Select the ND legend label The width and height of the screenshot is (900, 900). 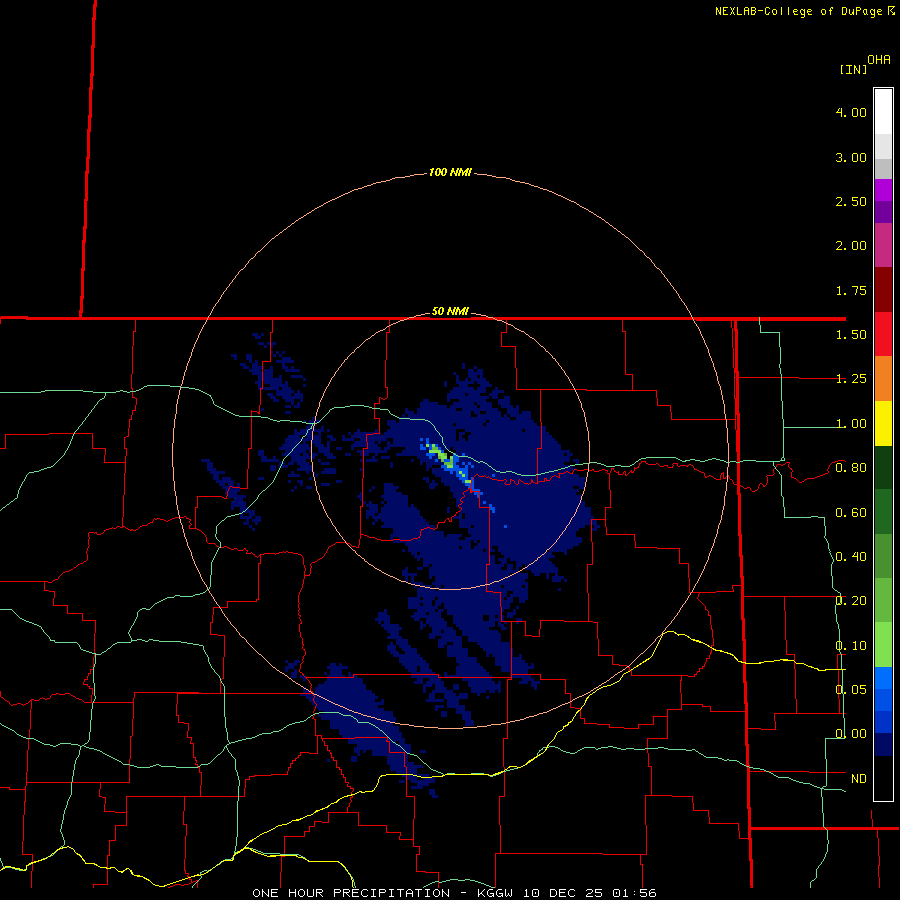tap(859, 779)
